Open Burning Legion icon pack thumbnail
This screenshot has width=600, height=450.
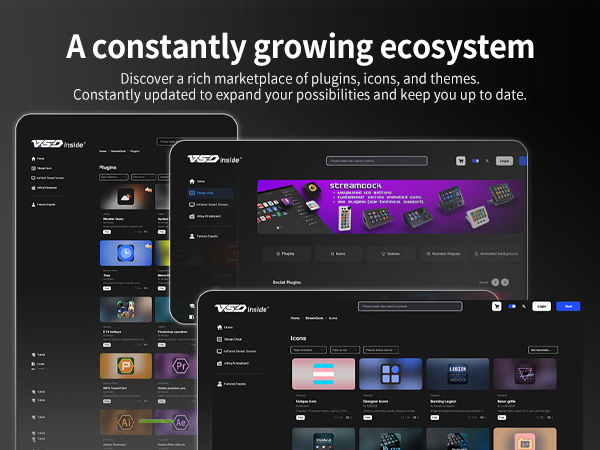458,374
